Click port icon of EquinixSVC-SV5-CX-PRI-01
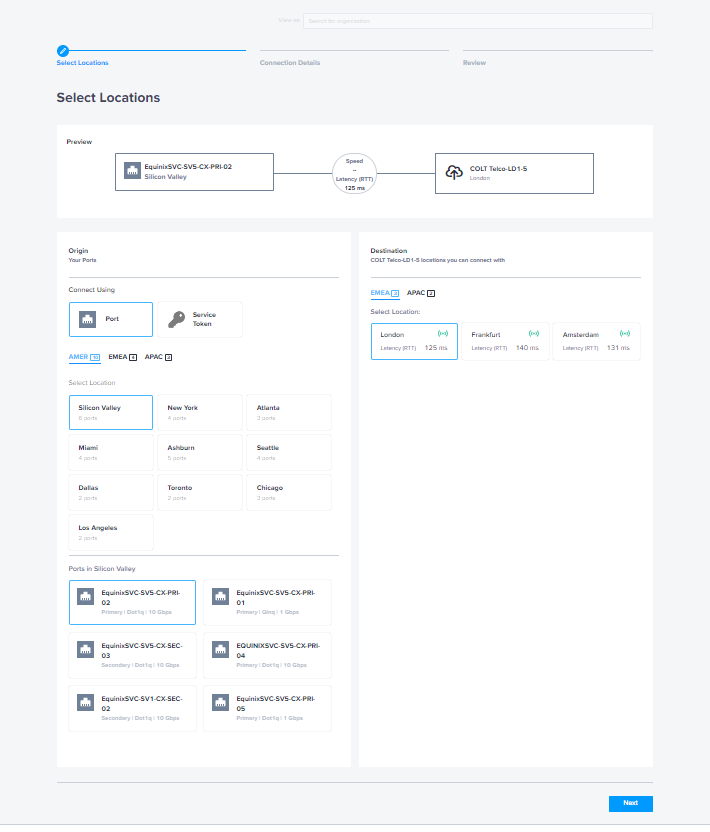 (x=222, y=598)
